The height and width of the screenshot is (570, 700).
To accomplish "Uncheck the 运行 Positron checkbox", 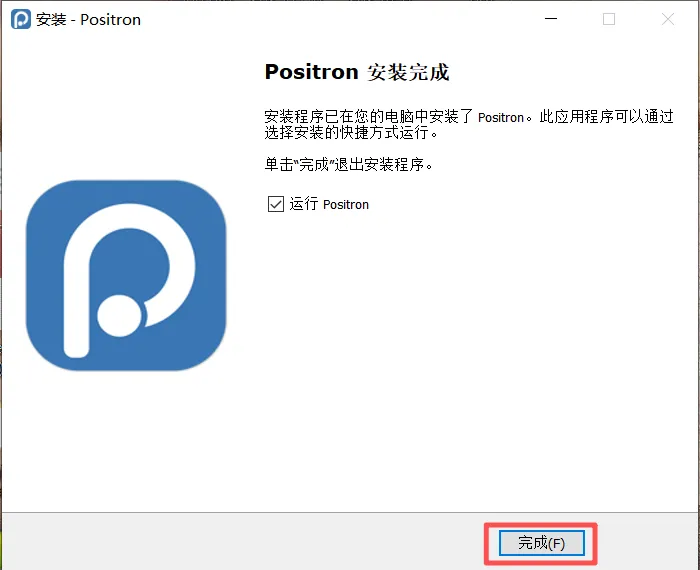I will coord(275,204).
